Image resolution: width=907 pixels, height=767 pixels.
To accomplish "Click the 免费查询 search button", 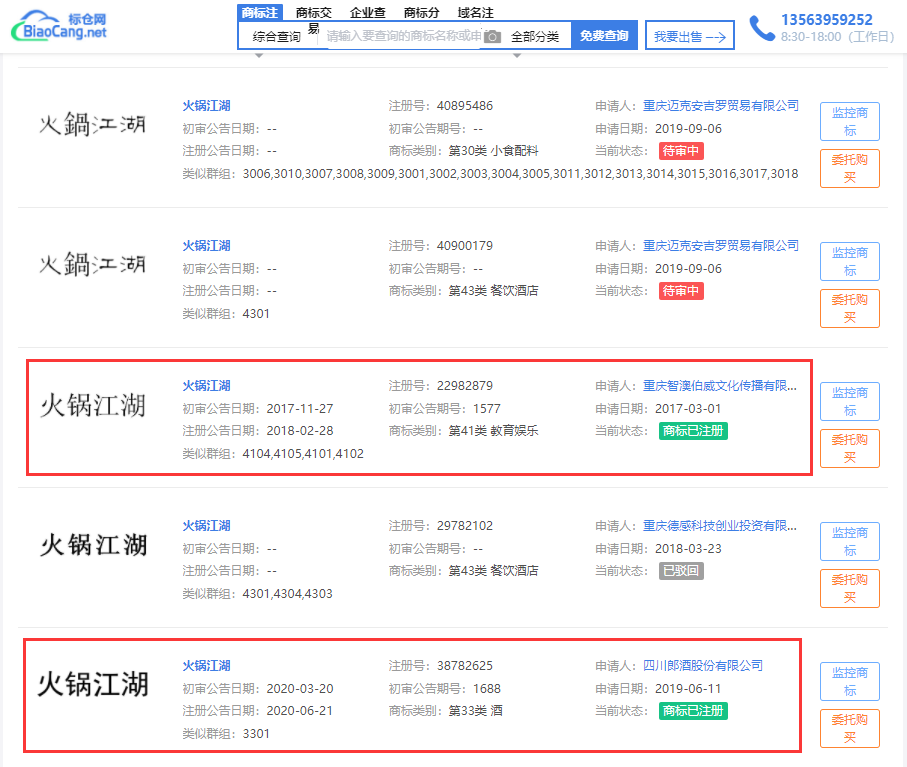I will (x=604, y=35).
